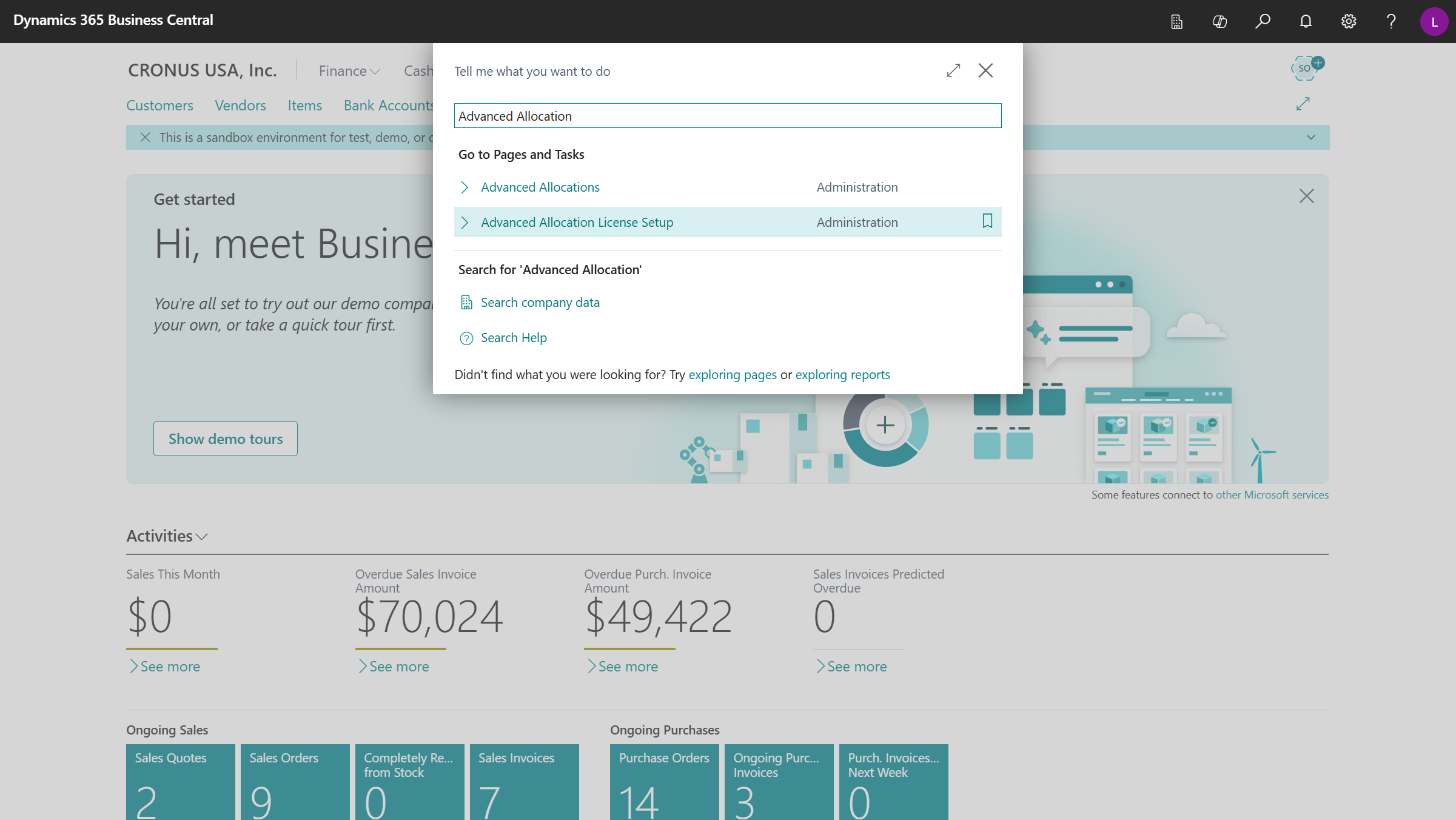This screenshot has width=1456, height=820.
Task: Select Advanced Allocation License Setup result
Action: (577, 223)
